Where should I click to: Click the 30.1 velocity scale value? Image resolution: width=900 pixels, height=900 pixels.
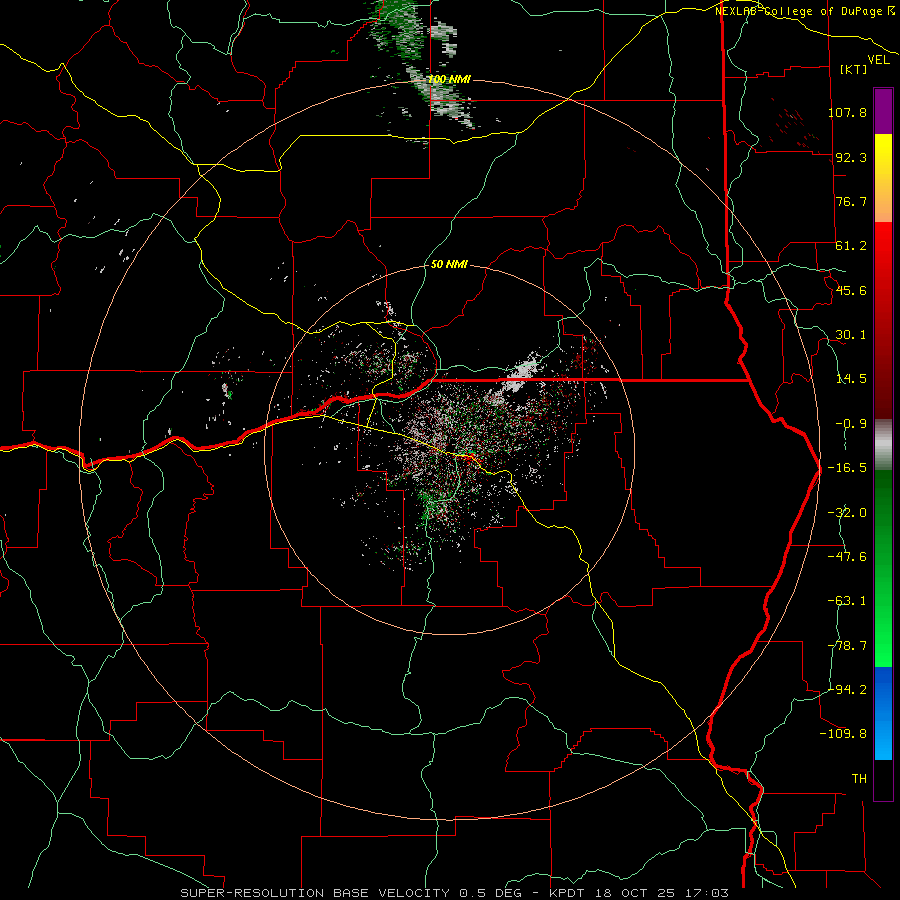(851, 335)
